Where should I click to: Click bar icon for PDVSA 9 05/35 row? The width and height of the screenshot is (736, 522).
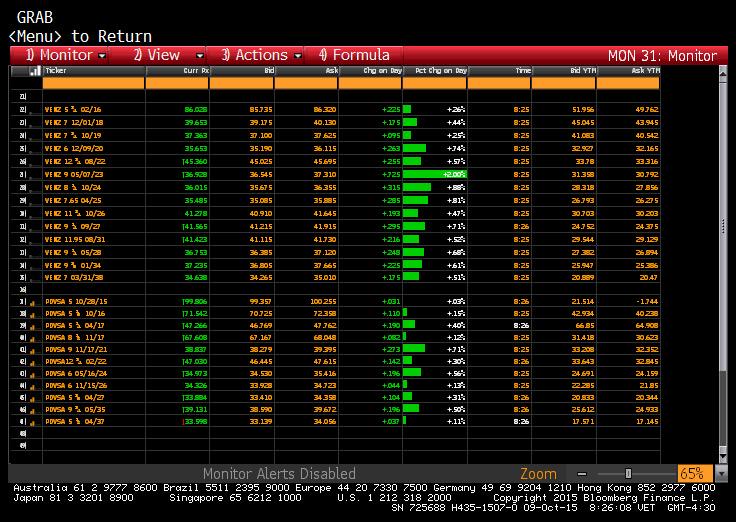[x=32, y=411]
